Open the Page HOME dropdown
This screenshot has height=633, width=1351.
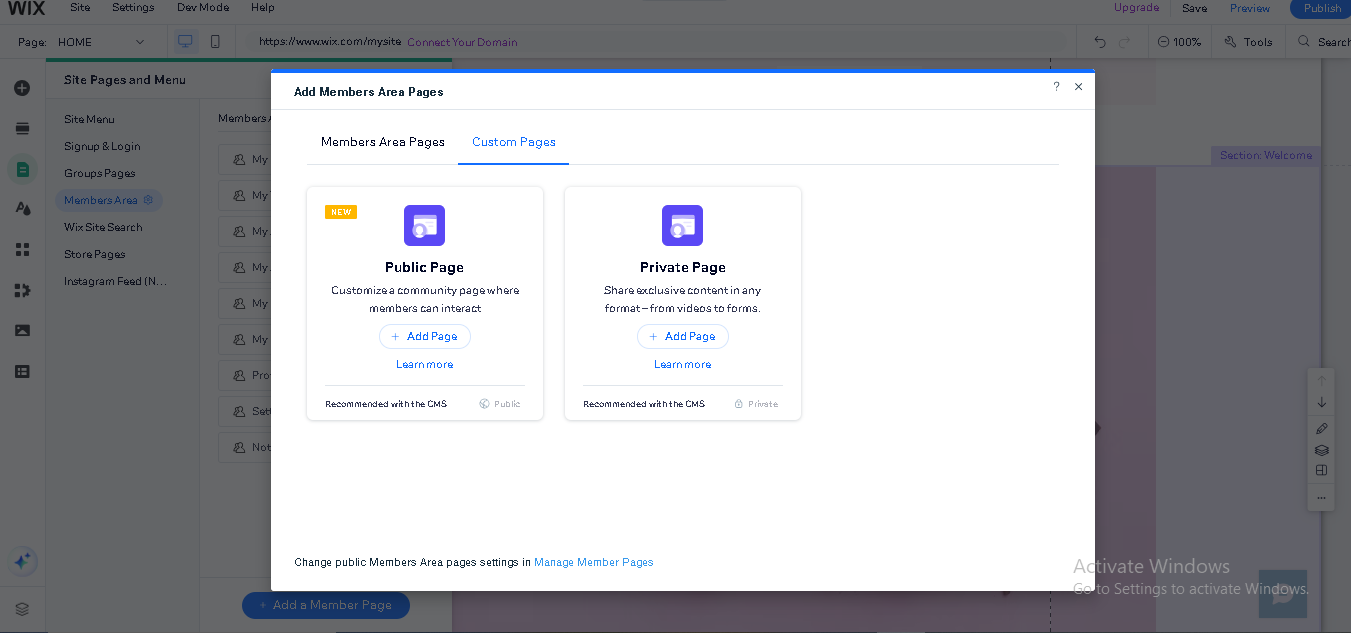pyautogui.click(x=100, y=42)
